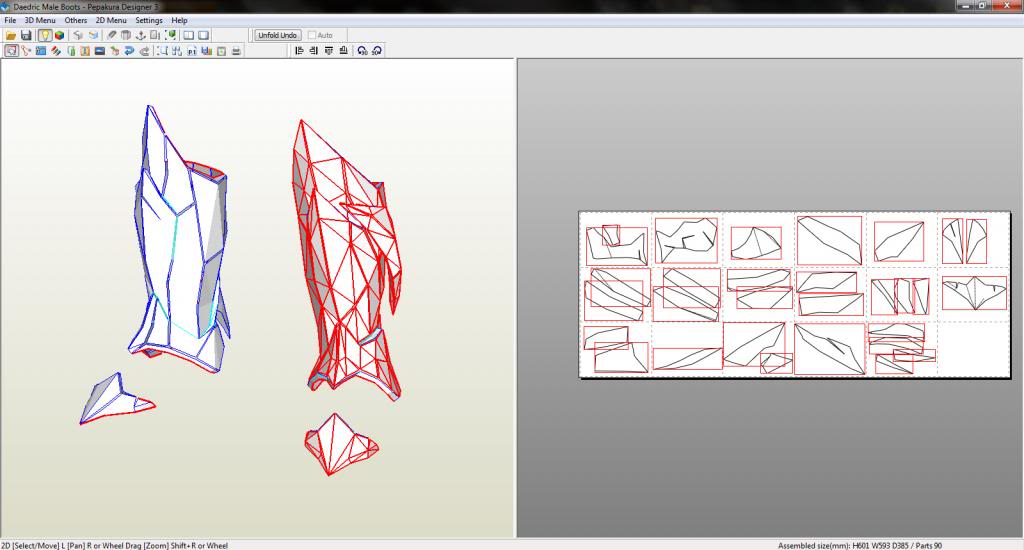
Task: Click the Open file folder icon
Action: [11, 35]
